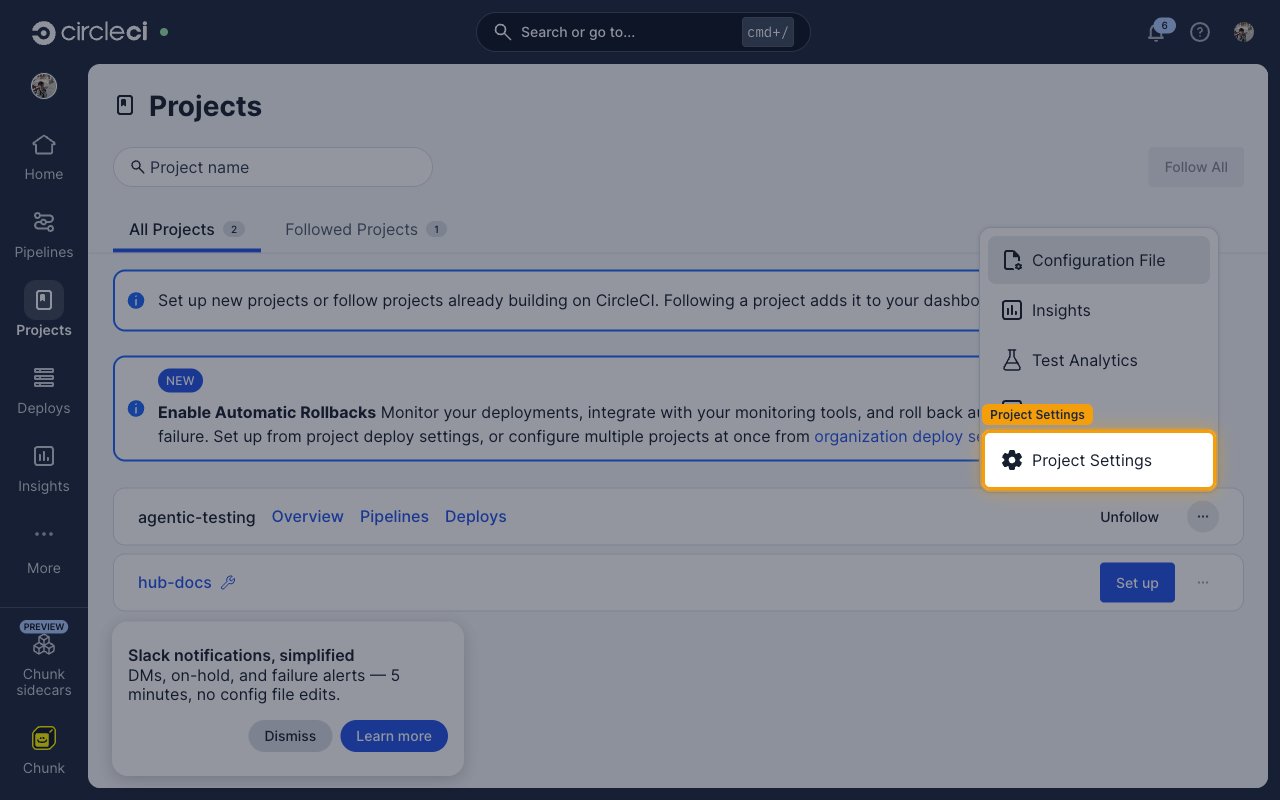Click the hub-docs wrench icon
Image resolution: width=1280 pixels, height=800 pixels.
click(228, 582)
